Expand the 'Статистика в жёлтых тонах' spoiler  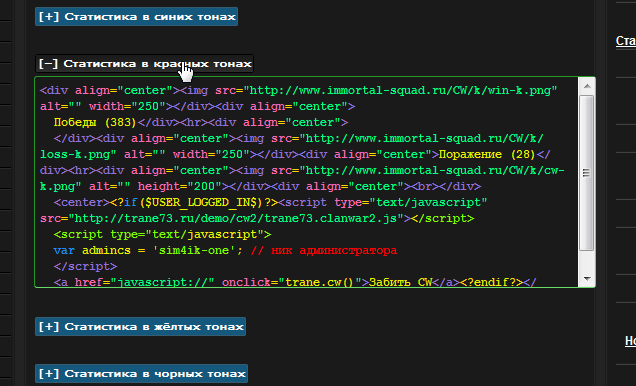(x=140, y=326)
